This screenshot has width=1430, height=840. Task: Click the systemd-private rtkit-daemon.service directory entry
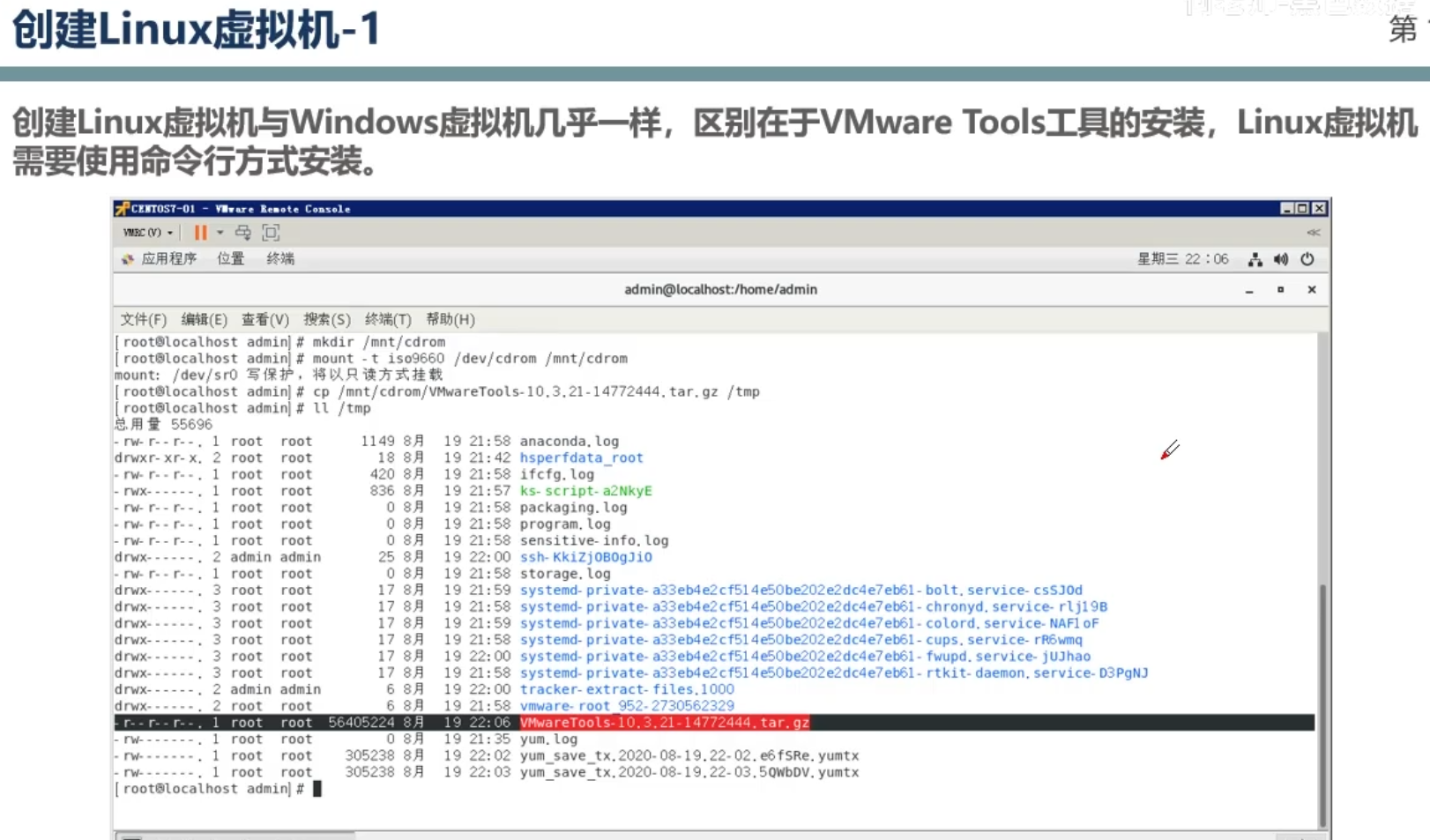pos(834,673)
